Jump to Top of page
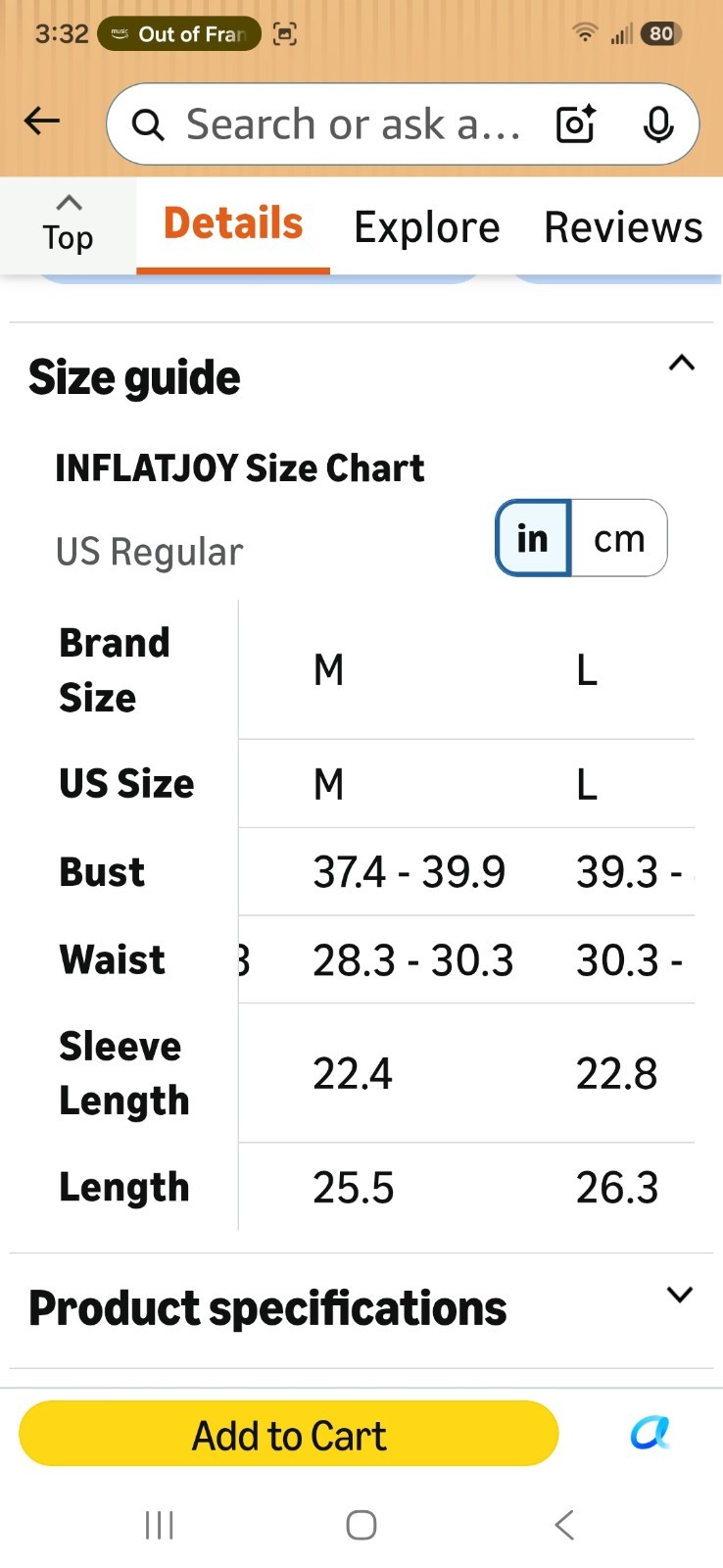The height and width of the screenshot is (1568, 723). pyautogui.click(x=68, y=224)
